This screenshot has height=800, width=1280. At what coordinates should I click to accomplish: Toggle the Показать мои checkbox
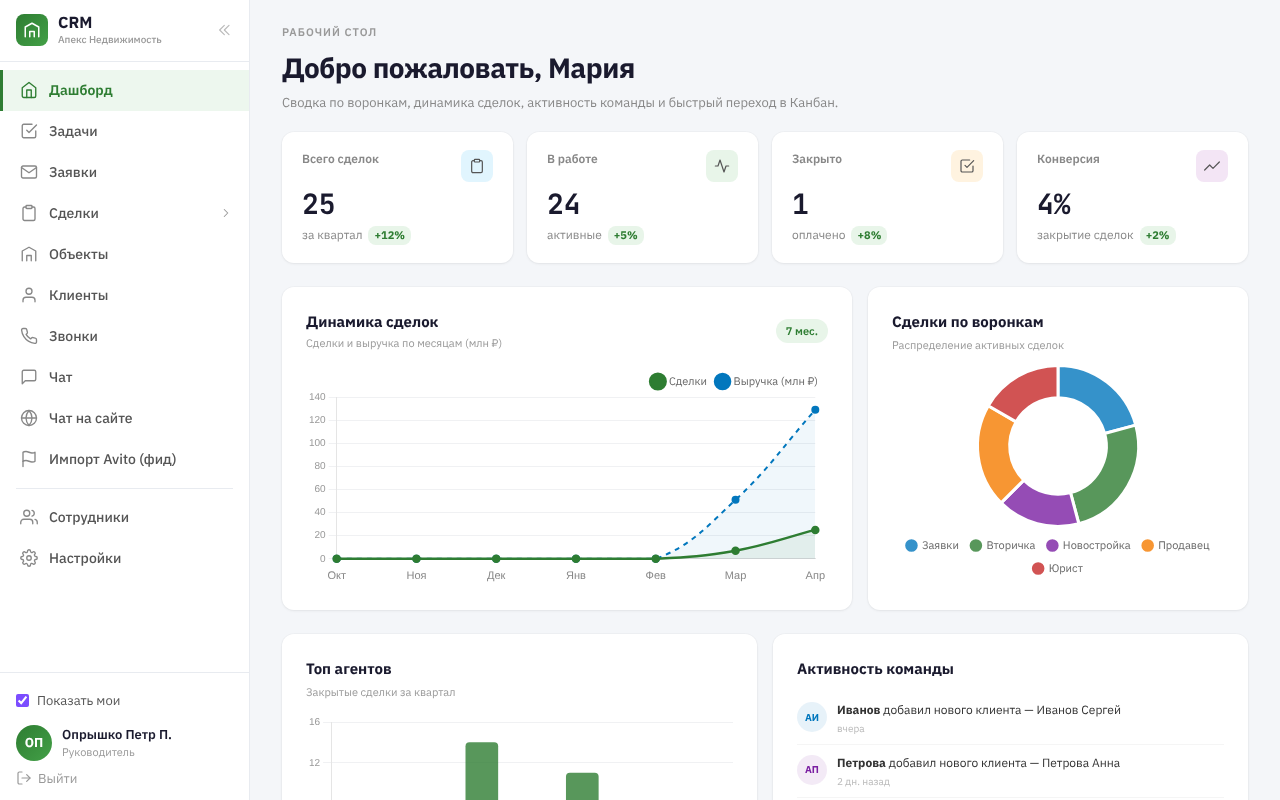(22, 700)
